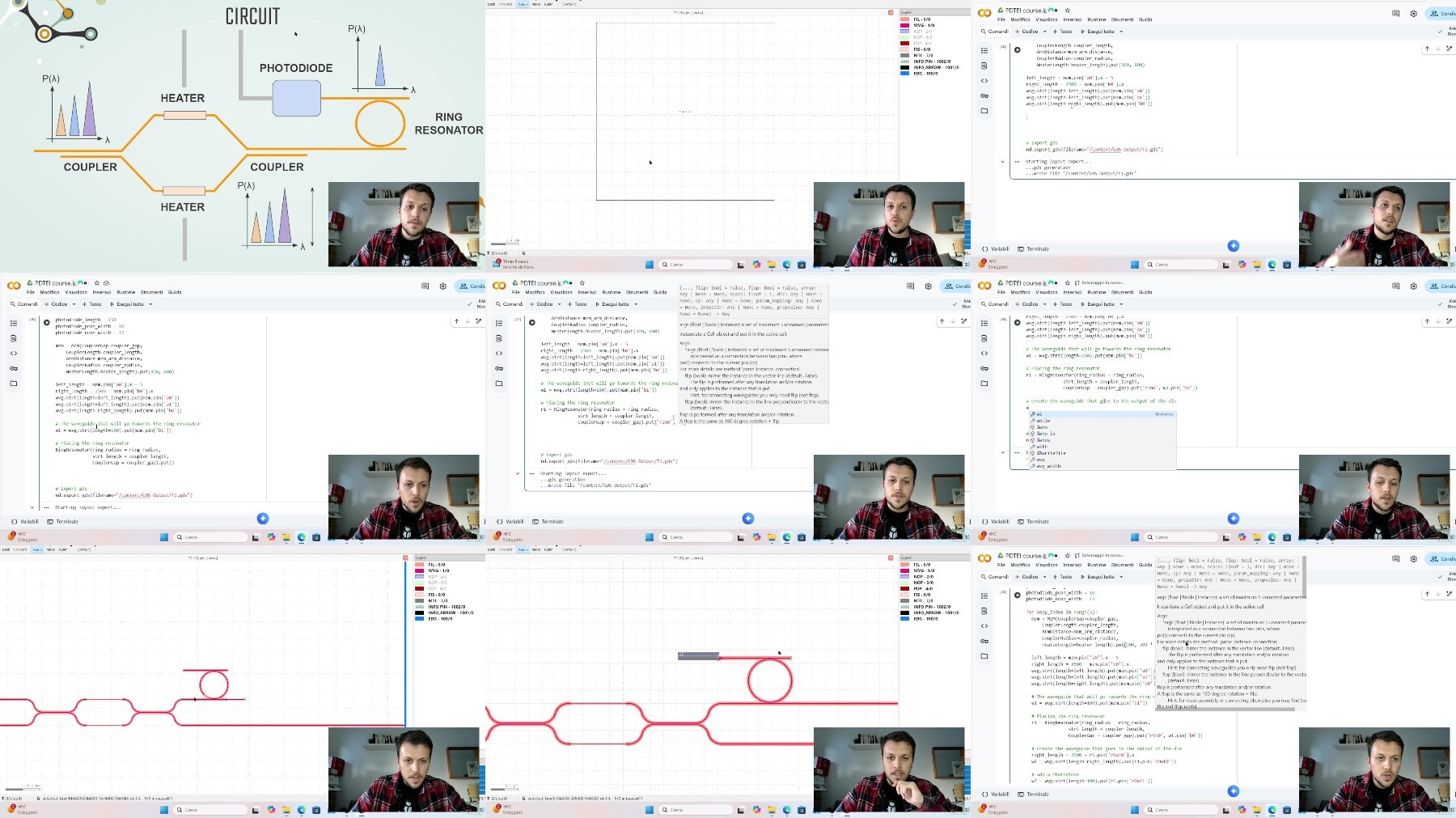Select the EDG blue swatch in empty-square viewer frame
1456x818 pixels.
point(905,74)
